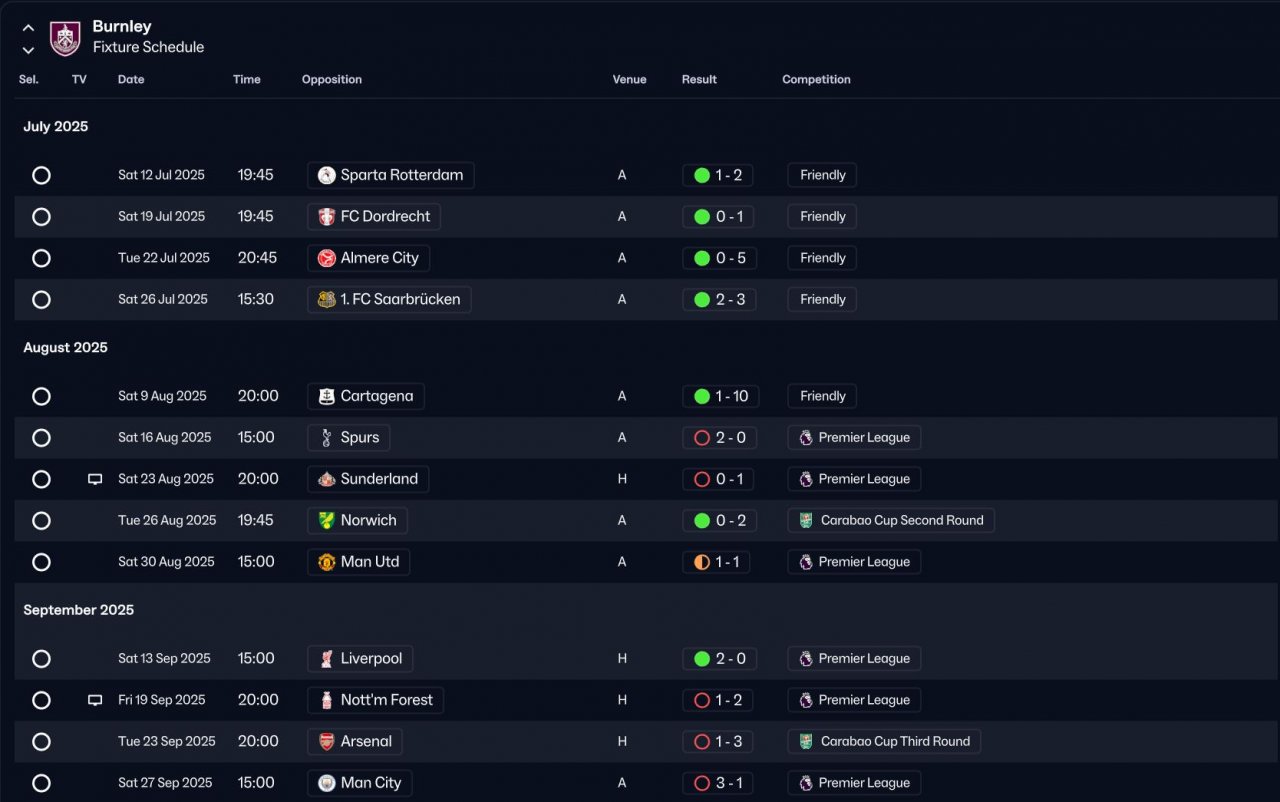Select the Man City fixture radio button

pos(41,783)
